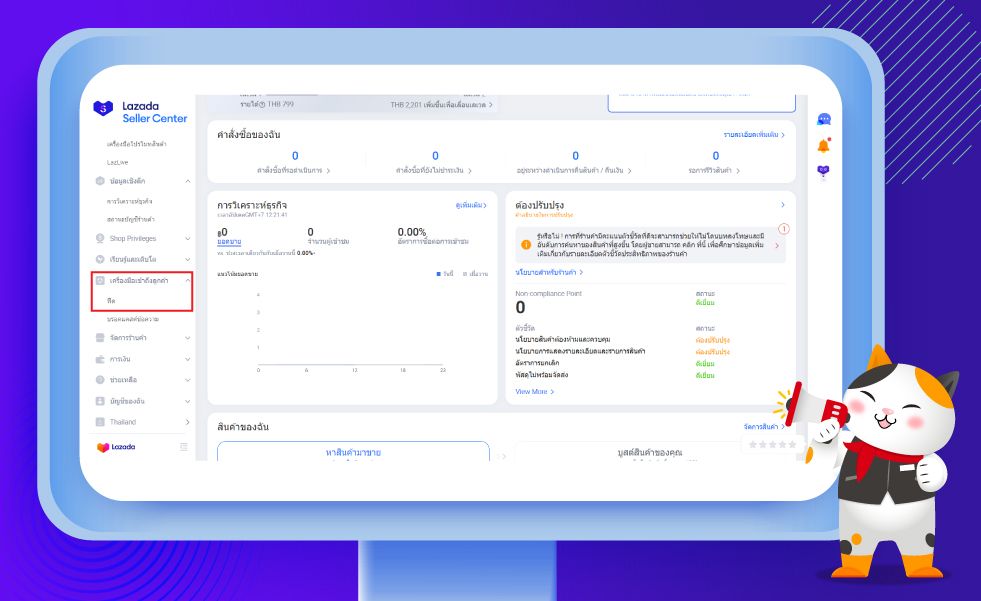This screenshot has height=601, width=981.
Task: Expand the บัญชีของฉัน chevron
Action: 188,401
